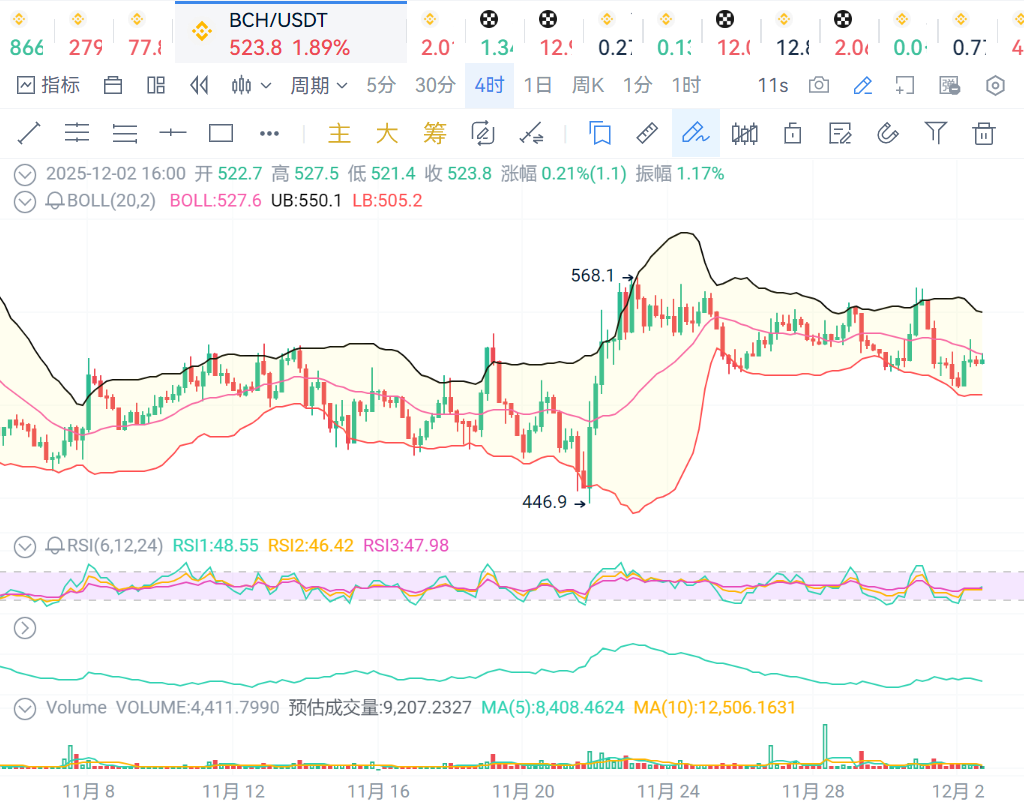Toggle the RSI indicator alert bell

(x=55, y=546)
